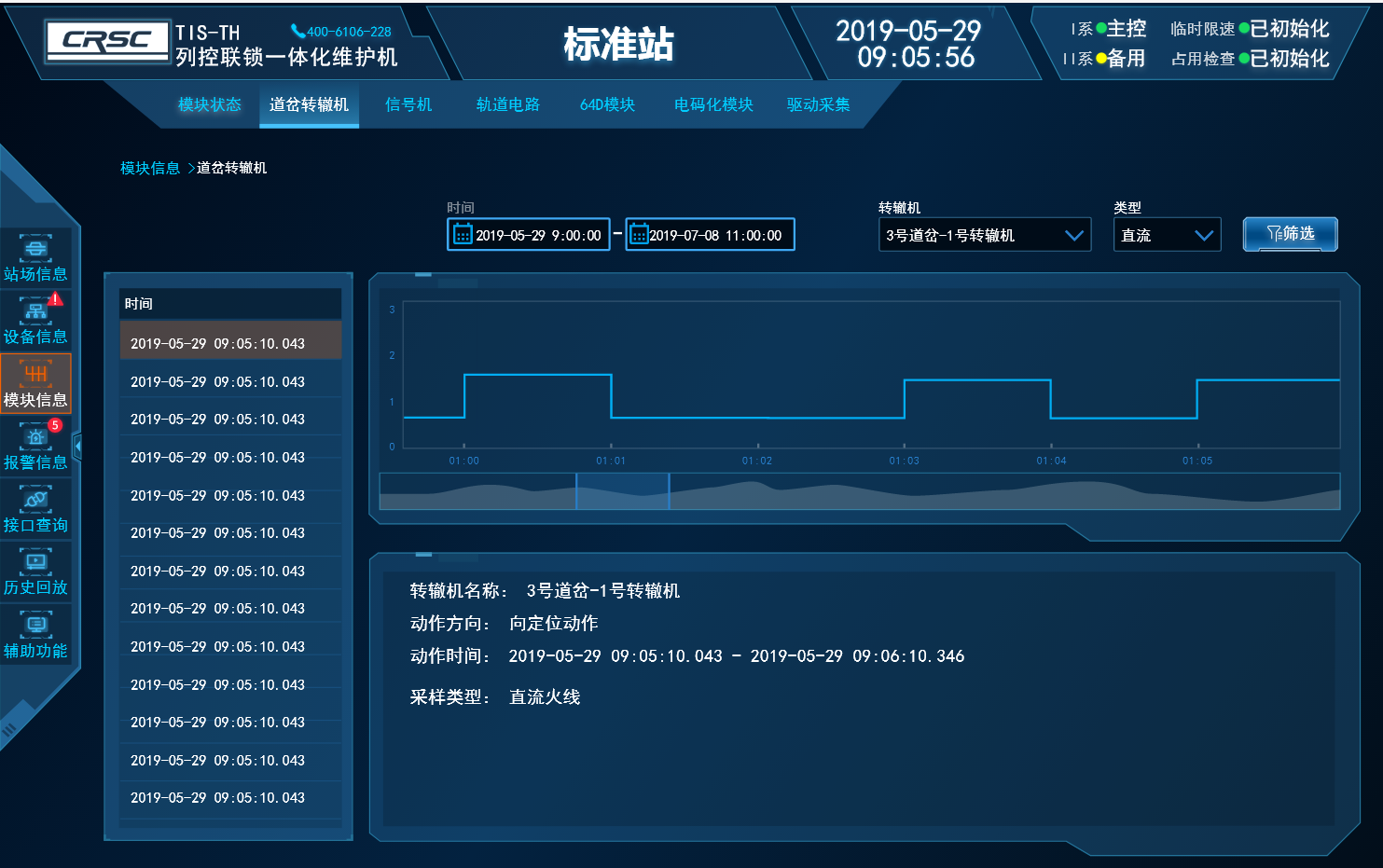Open the 轨道电路 tab
1383x868 pixels.
[x=508, y=104]
